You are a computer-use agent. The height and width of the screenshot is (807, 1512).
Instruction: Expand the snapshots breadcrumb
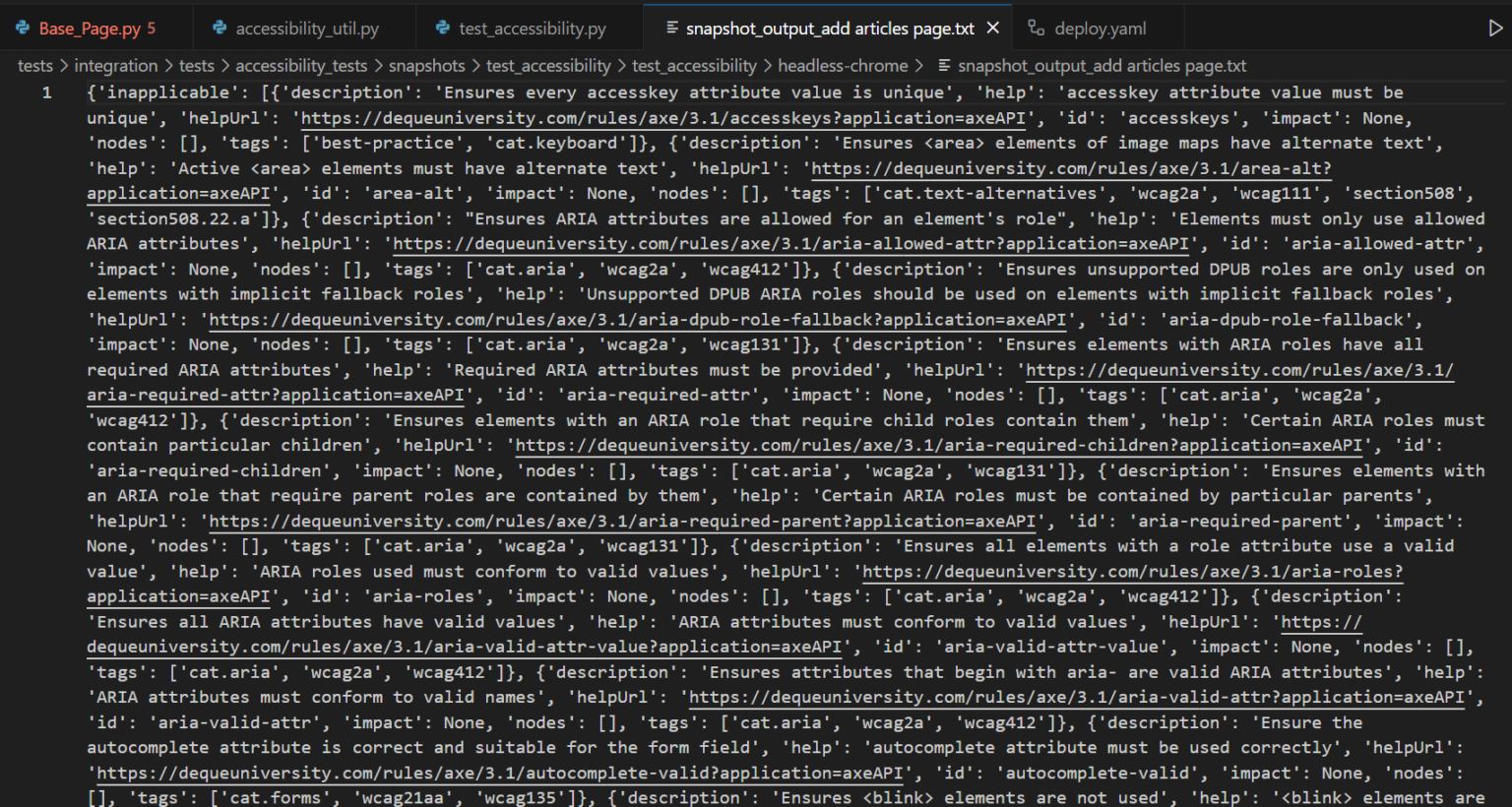427,65
